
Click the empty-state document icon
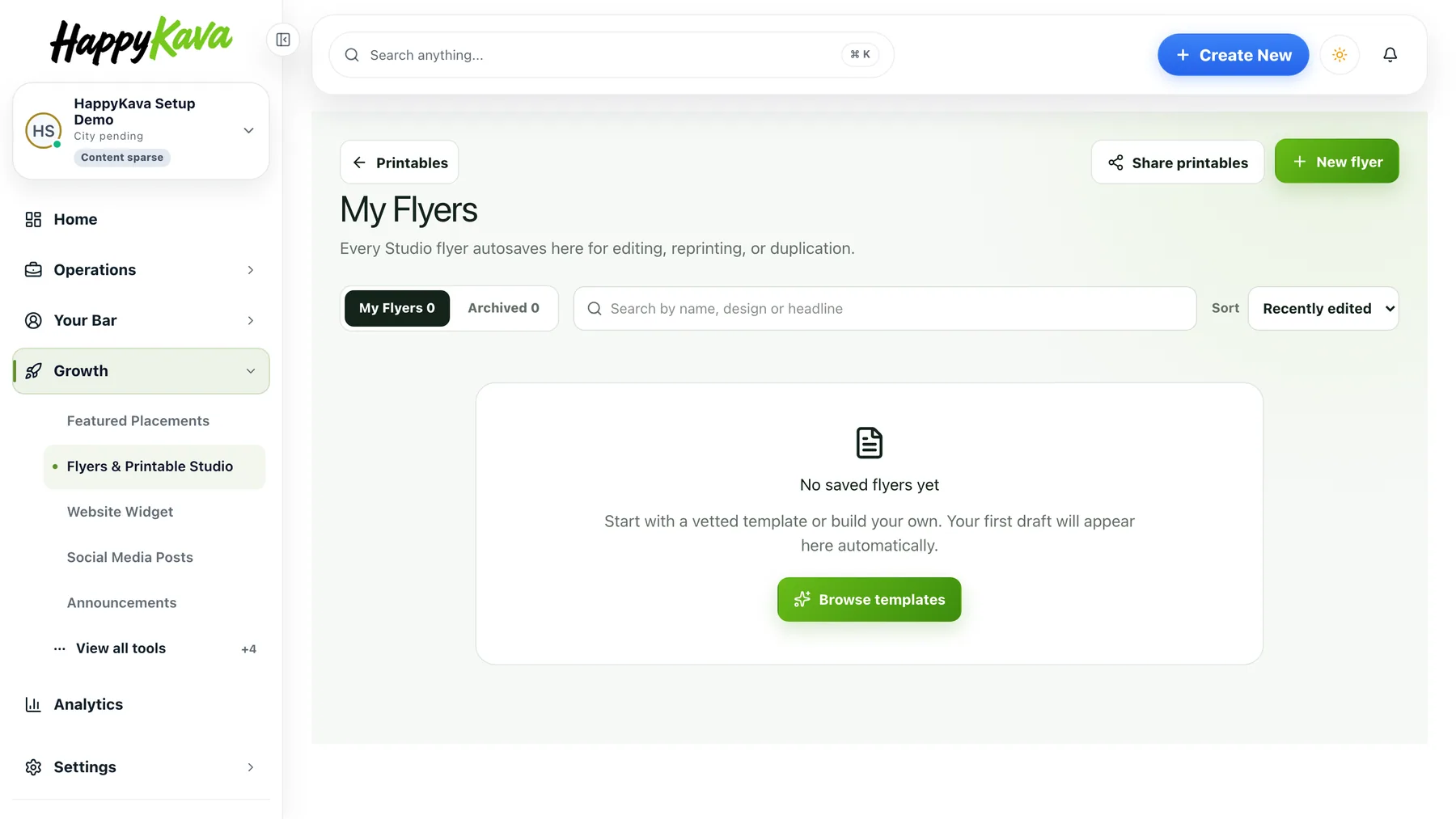(870, 443)
